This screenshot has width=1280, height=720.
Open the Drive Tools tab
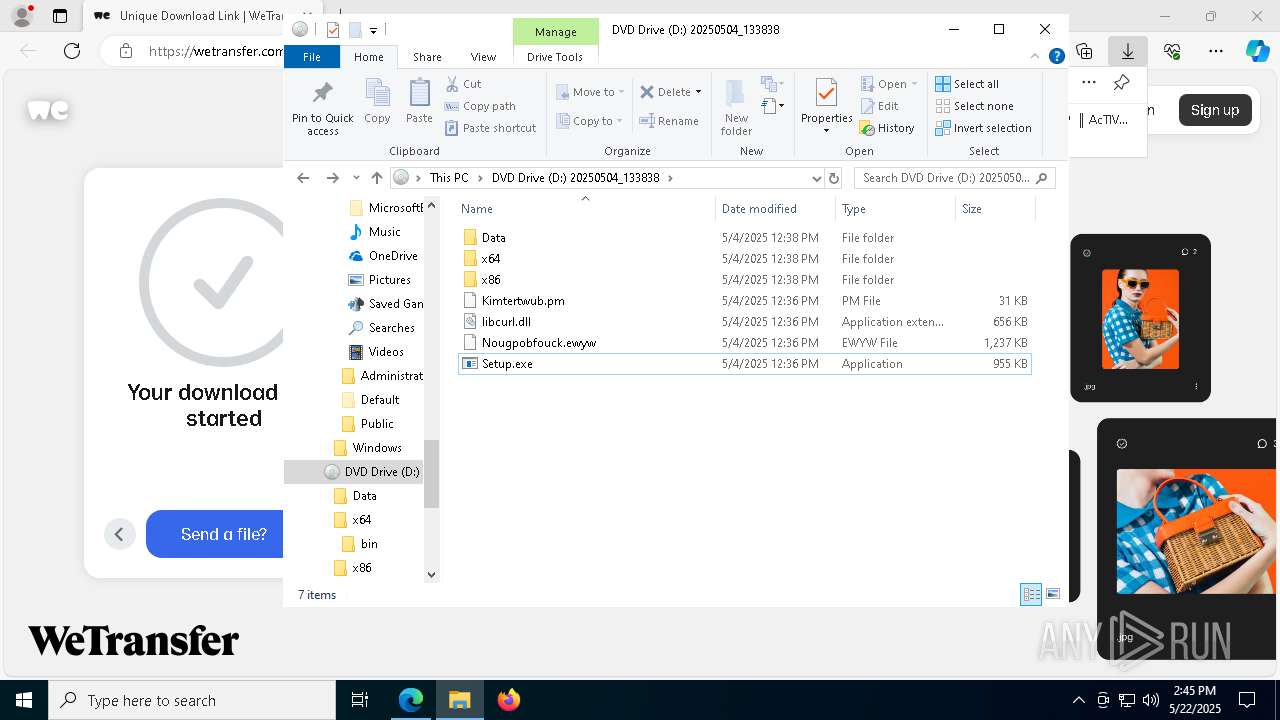[555, 57]
